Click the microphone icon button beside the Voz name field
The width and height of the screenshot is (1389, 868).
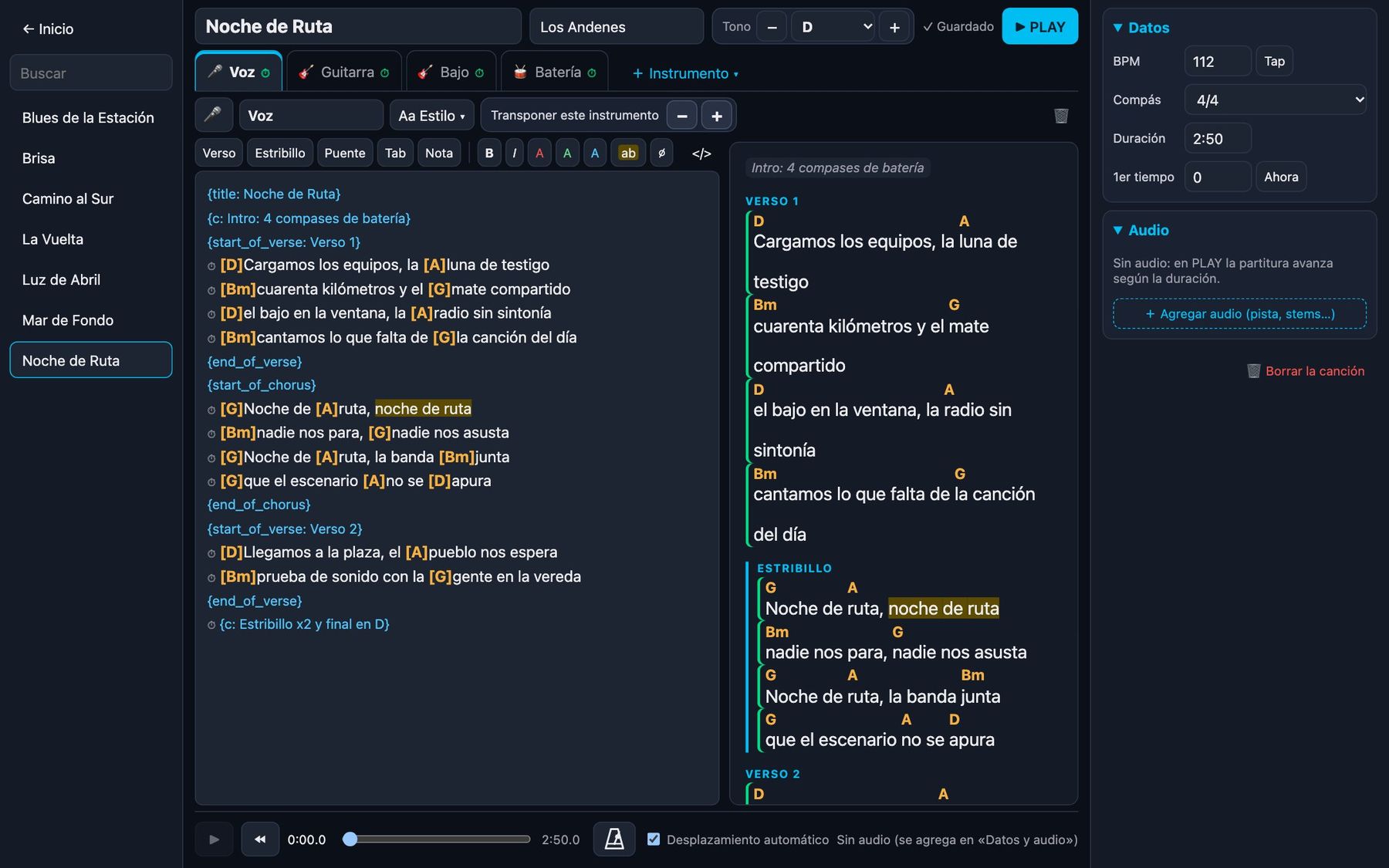(x=213, y=115)
